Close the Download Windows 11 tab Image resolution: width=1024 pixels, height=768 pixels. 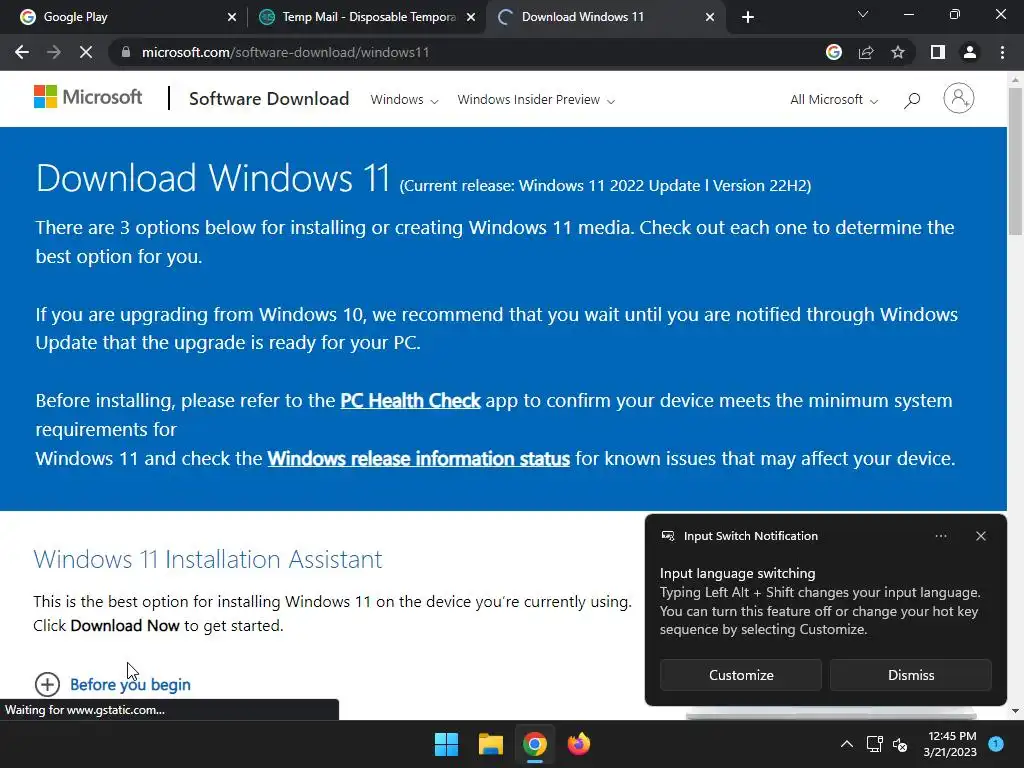coord(710,17)
